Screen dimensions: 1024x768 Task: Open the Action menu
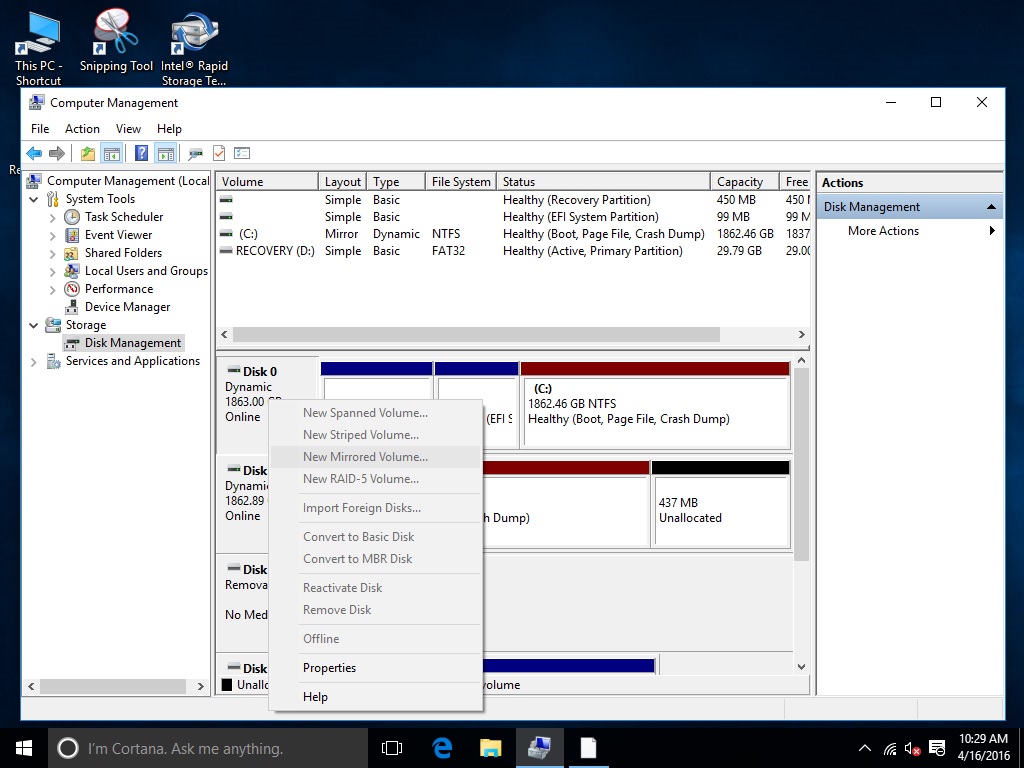coord(82,129)
